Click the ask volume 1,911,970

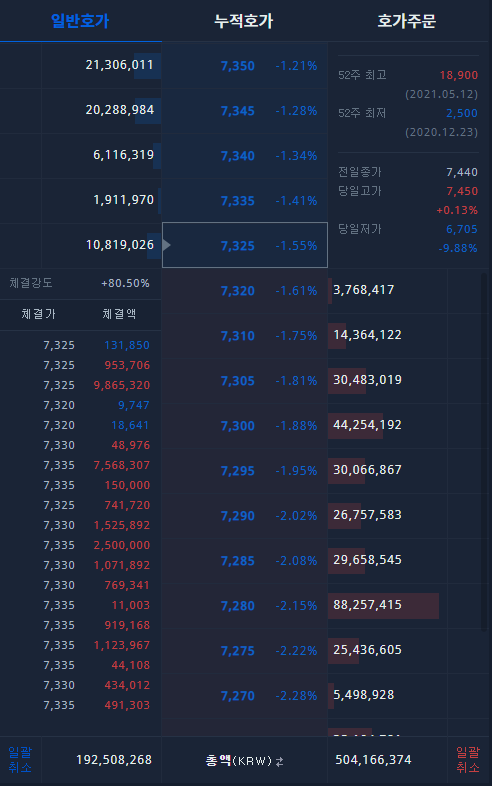[x=123, y=201]
